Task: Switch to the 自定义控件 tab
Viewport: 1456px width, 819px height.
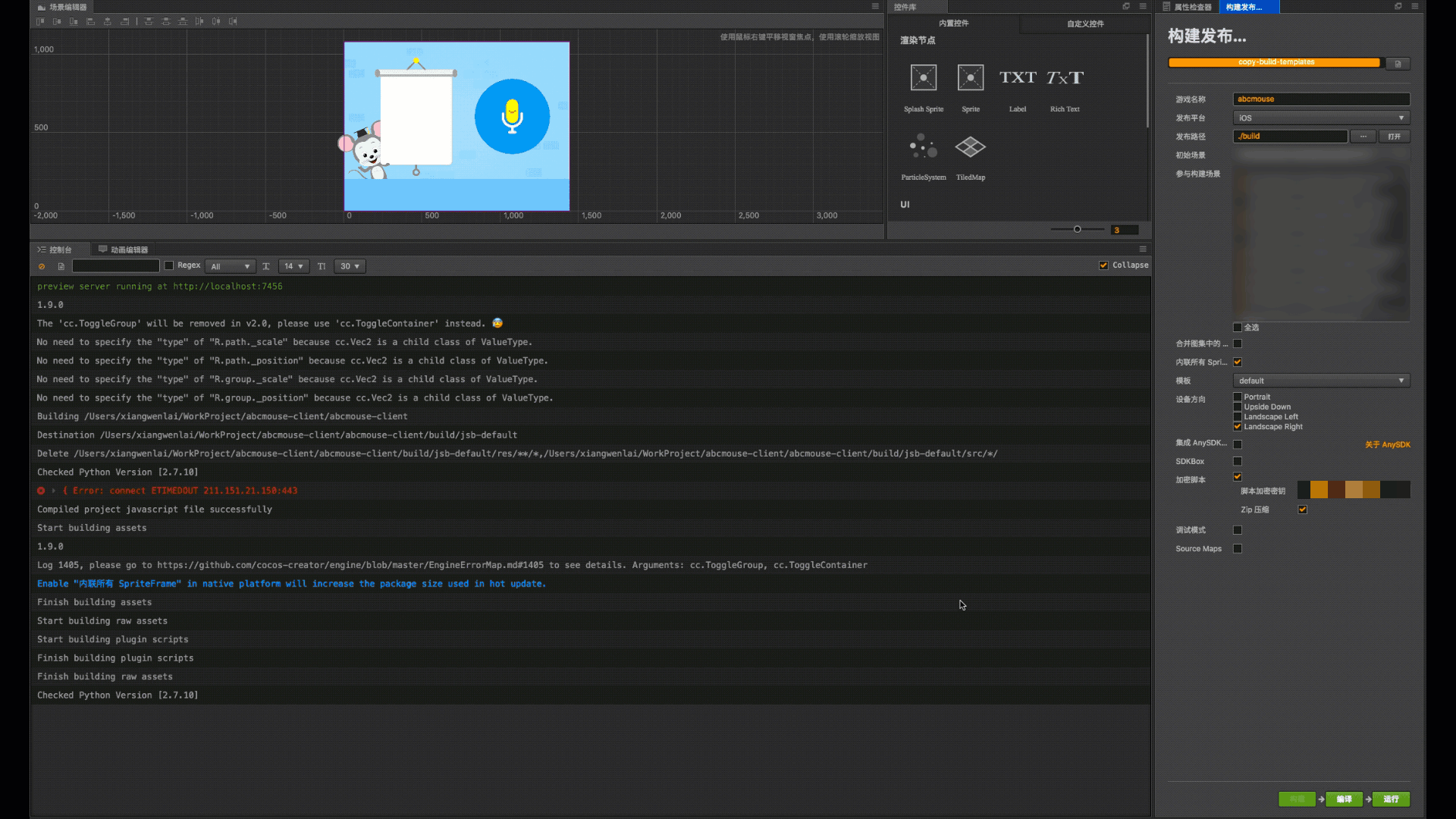Action: 1084,23
